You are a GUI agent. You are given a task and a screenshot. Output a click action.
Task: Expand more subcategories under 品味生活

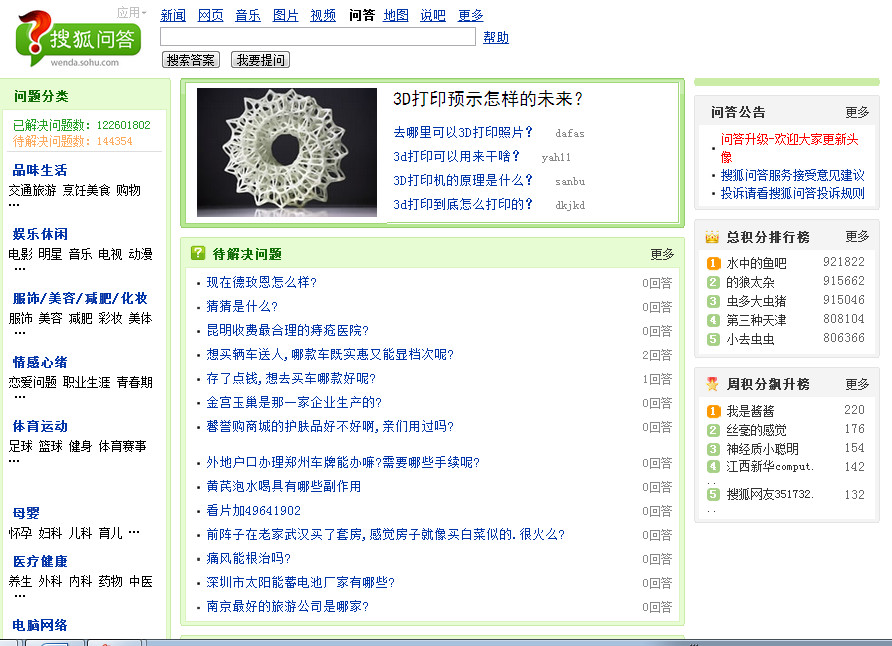(14, 205)
